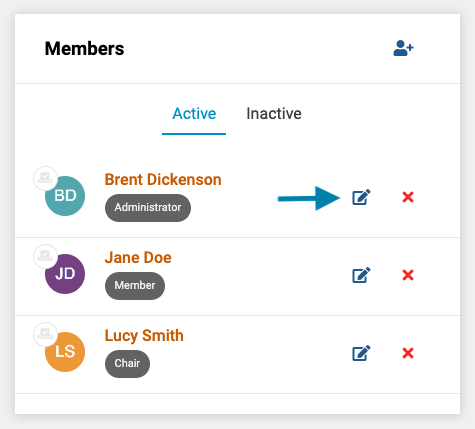This screenshot has height=429, width=475.
Task: Edit Brent Dickenson's membership
Action: [x=361, y=197]
